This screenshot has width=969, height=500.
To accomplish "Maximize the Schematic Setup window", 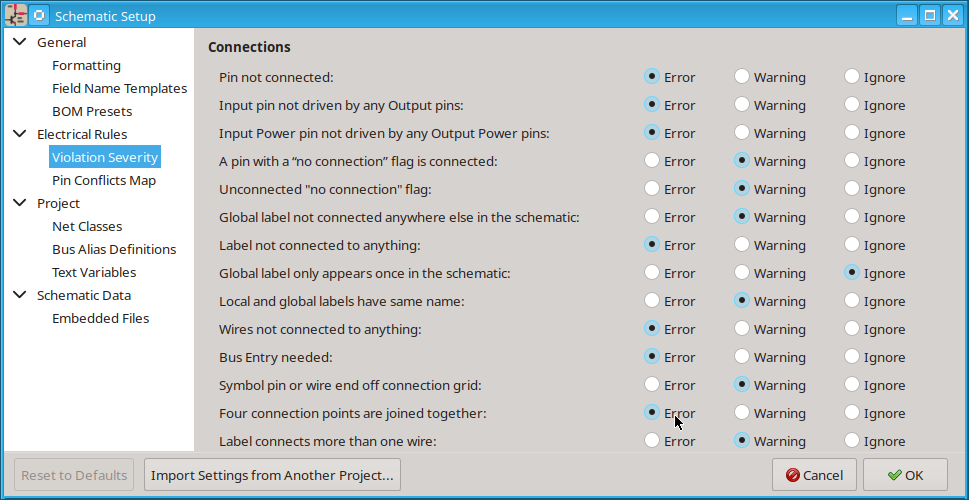I will [x=930, y=15].
